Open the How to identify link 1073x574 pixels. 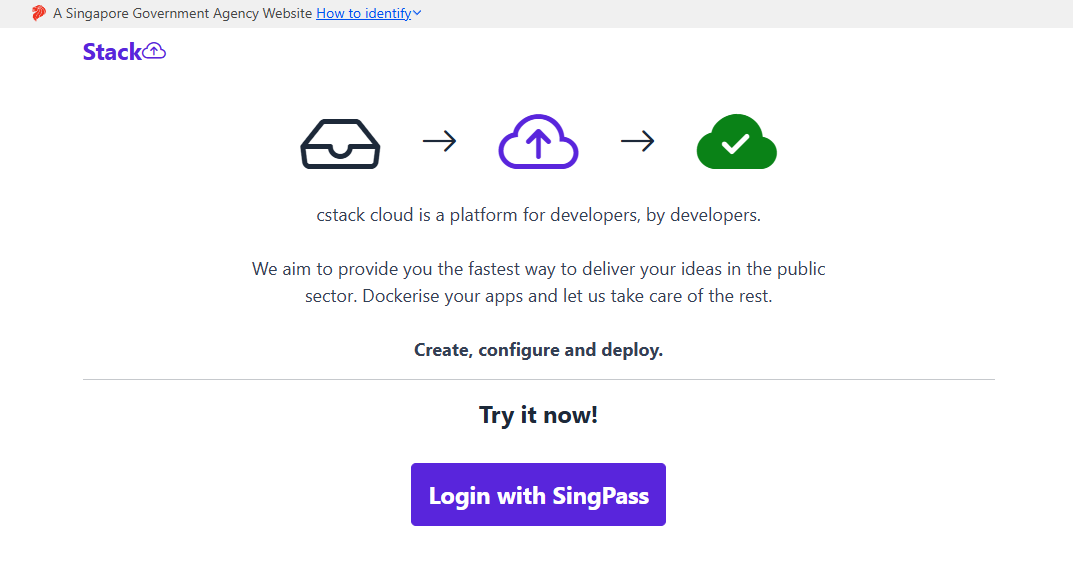[x=363, y=14]
